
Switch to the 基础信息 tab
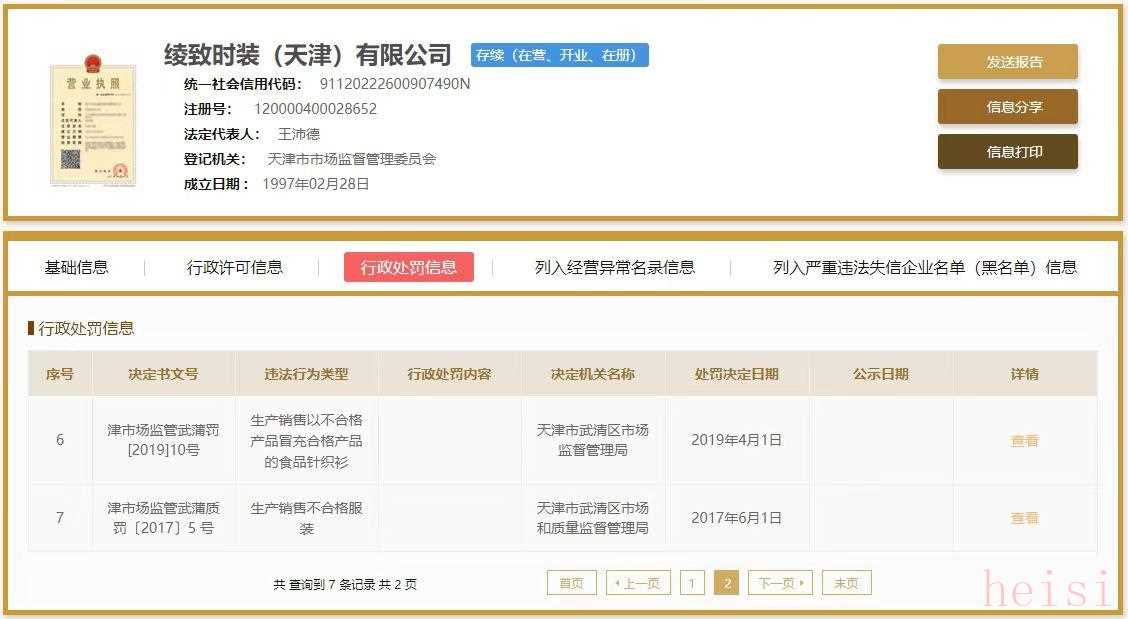coord(76,267)
